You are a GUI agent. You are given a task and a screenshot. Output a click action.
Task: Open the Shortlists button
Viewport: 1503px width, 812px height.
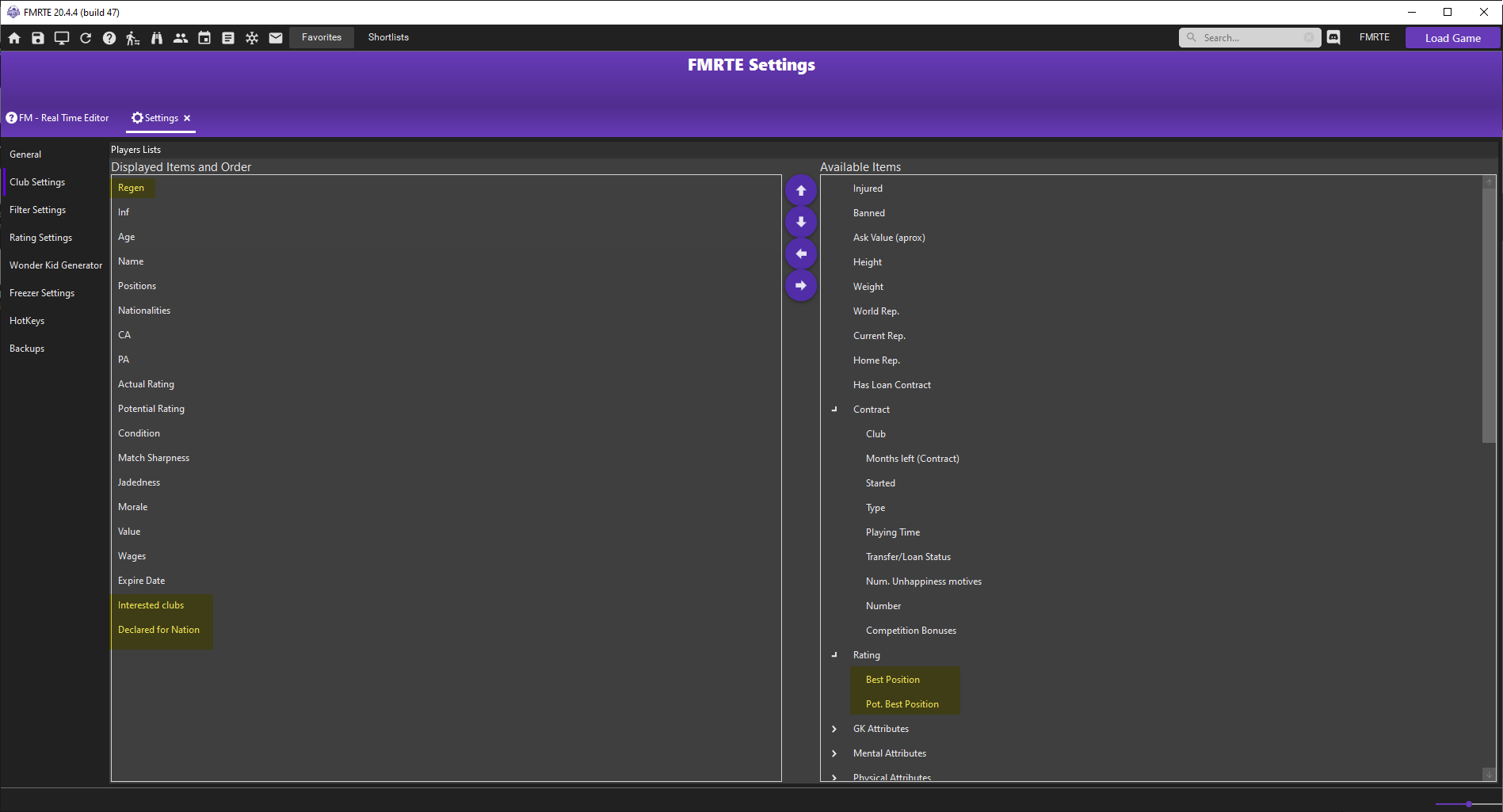[388, 37]
